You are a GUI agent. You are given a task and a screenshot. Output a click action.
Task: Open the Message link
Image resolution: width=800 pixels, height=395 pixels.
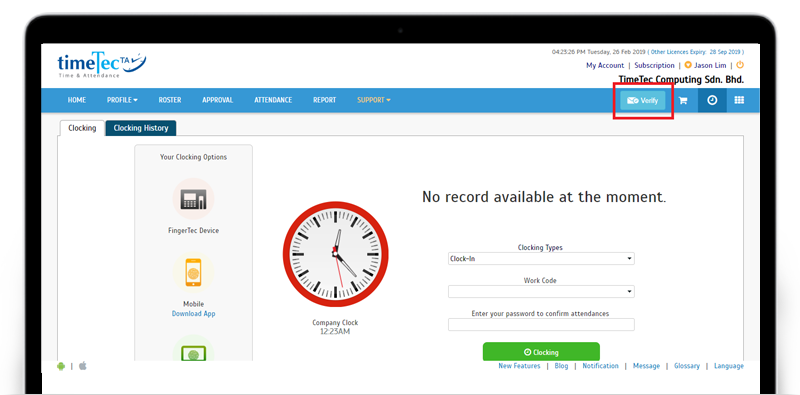(x=646, y=366)
